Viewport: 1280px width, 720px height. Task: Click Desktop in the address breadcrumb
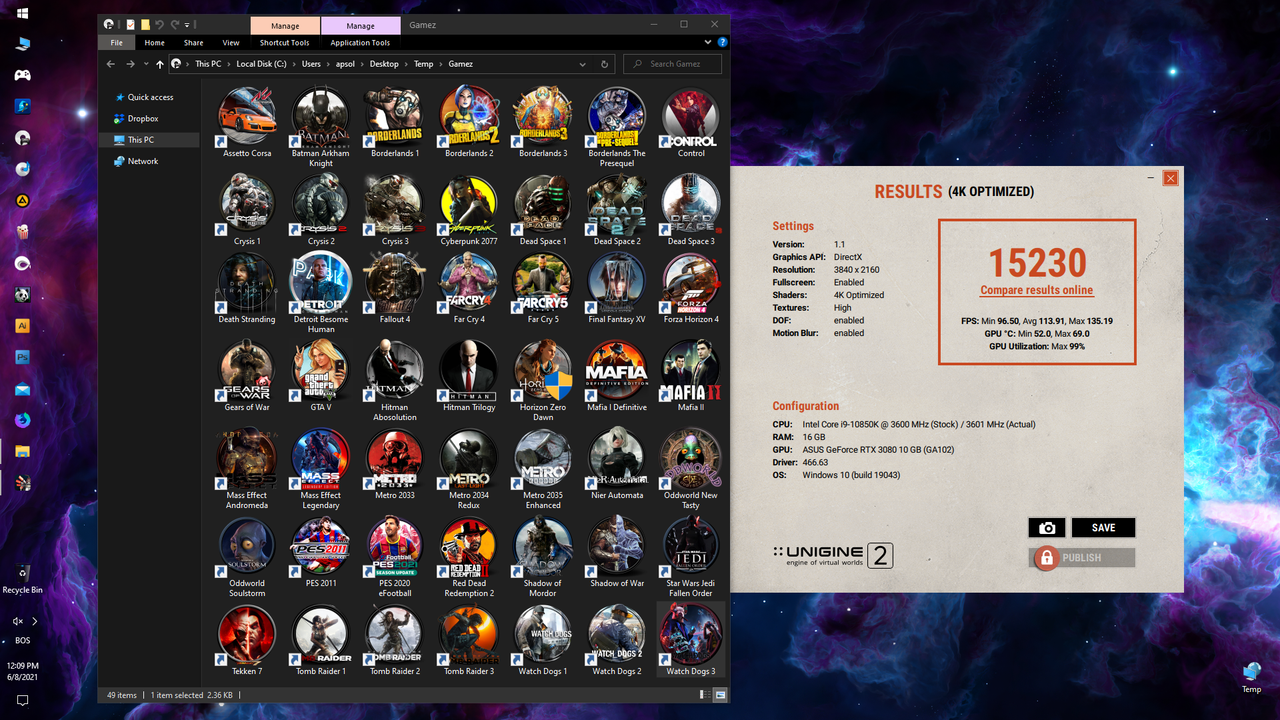coord(384,64)
